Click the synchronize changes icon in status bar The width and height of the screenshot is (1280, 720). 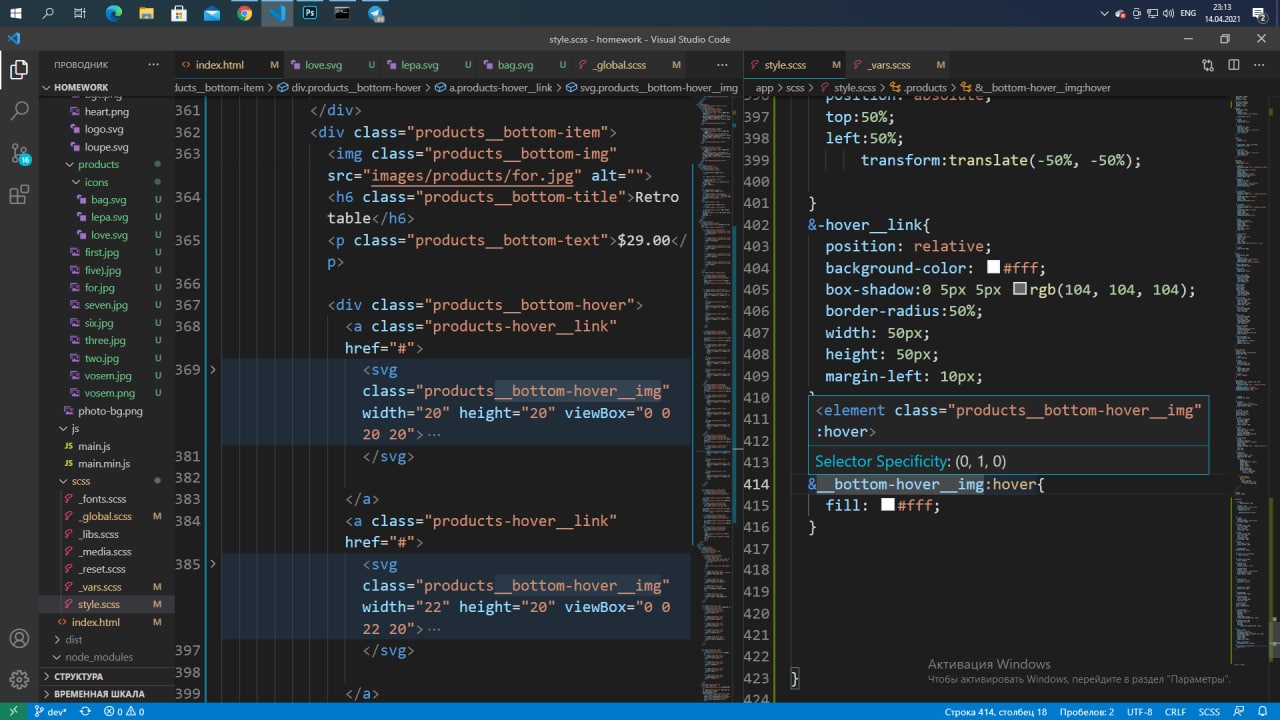click(x=85, y=712)
